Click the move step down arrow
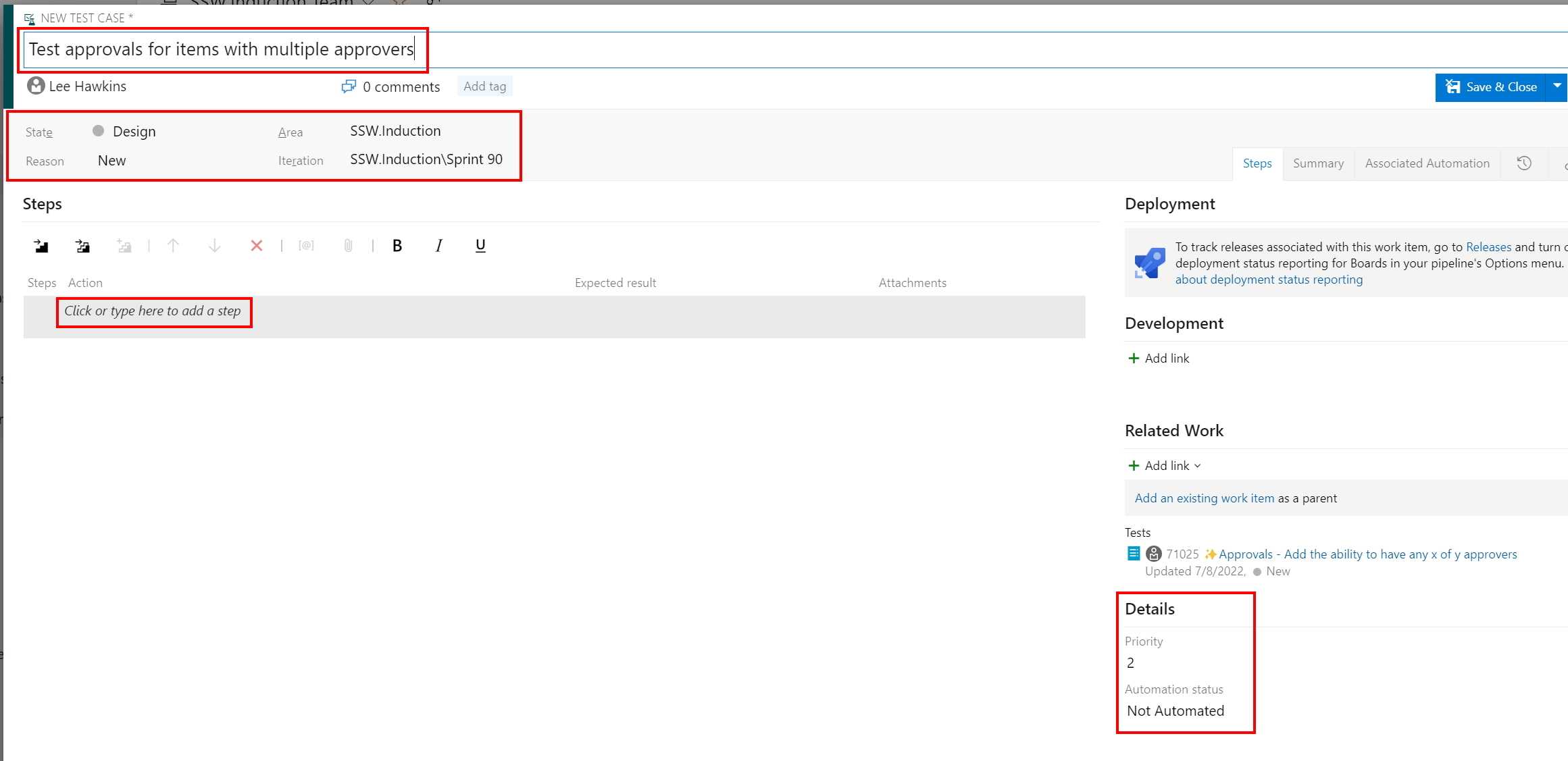The width and height of the screenshot is (1568, 761). 214,246
